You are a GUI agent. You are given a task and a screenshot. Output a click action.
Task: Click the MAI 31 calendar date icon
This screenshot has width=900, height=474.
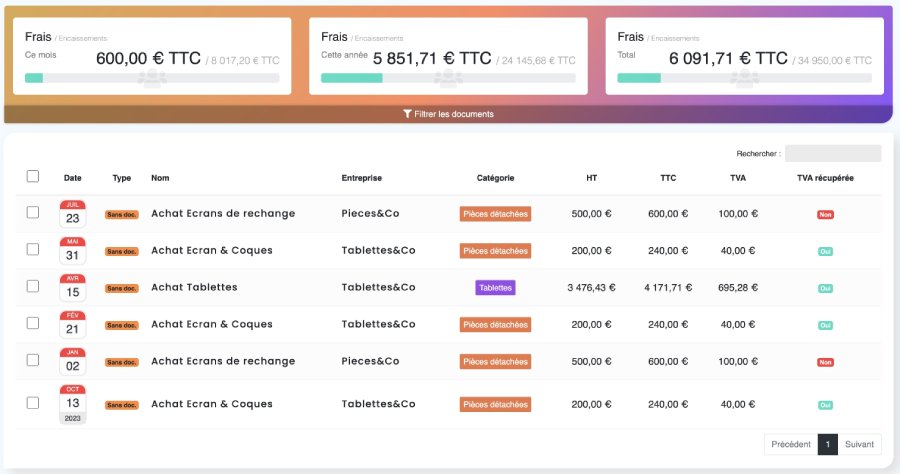[73, 250]
